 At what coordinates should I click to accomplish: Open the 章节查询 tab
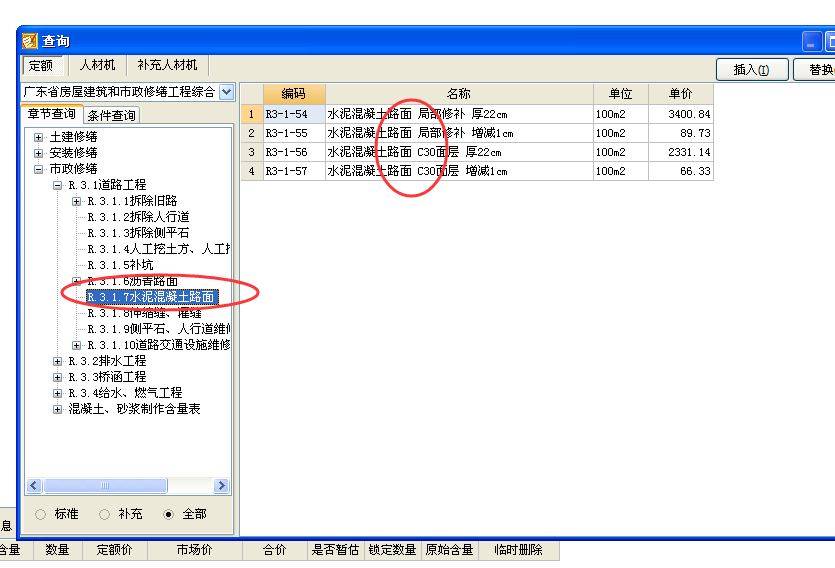(52, 114)
